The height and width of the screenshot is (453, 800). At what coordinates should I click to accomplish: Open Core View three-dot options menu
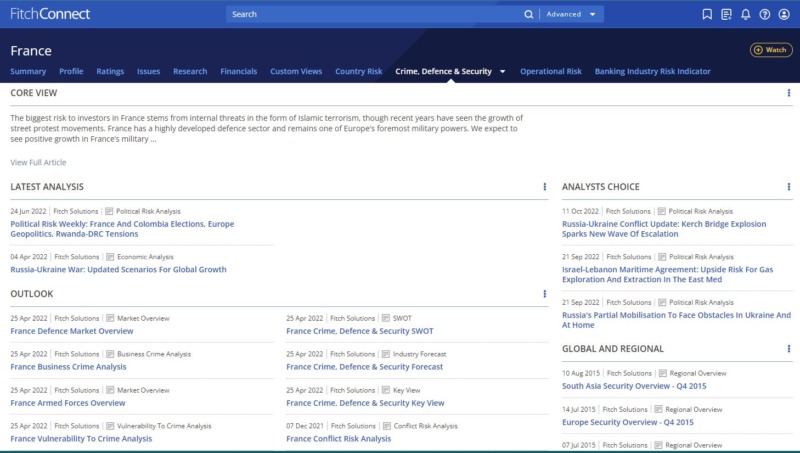[789, 93]
